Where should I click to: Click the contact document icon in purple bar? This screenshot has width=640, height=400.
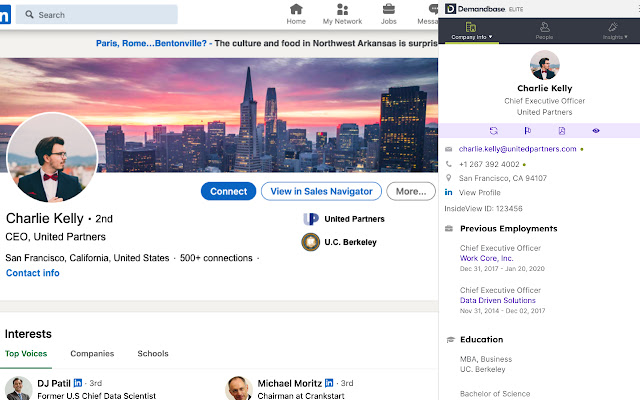click(x=562, y=131)
